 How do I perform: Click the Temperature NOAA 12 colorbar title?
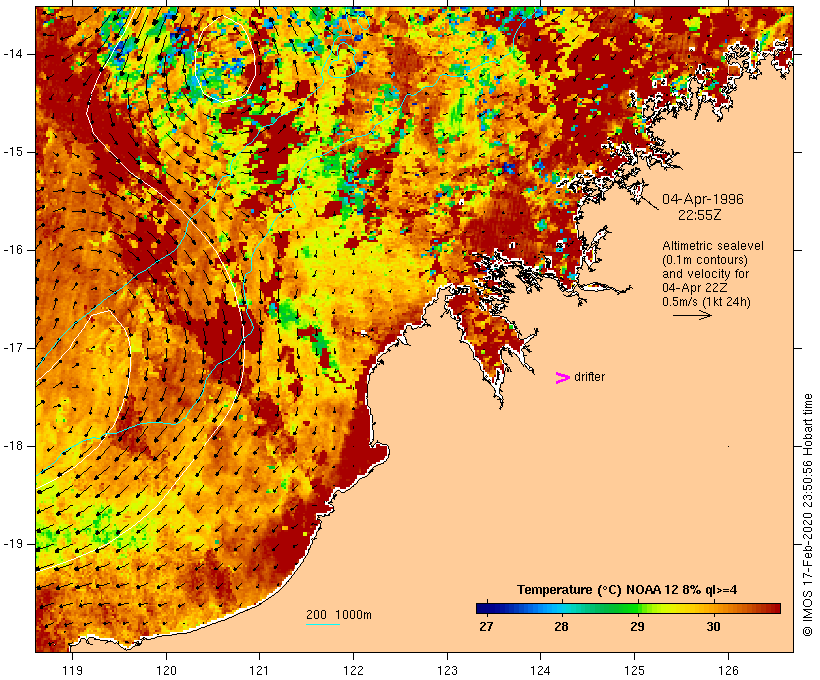627,590
